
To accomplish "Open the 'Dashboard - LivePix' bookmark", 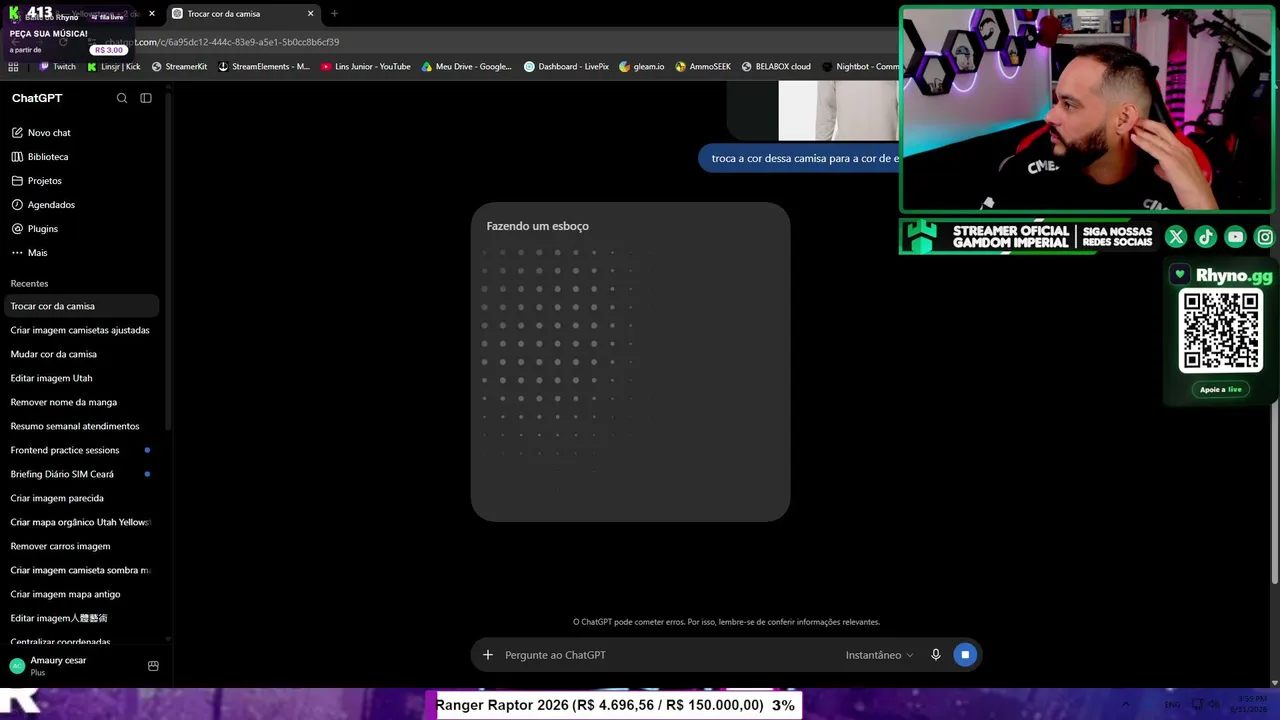I will 567,67.
